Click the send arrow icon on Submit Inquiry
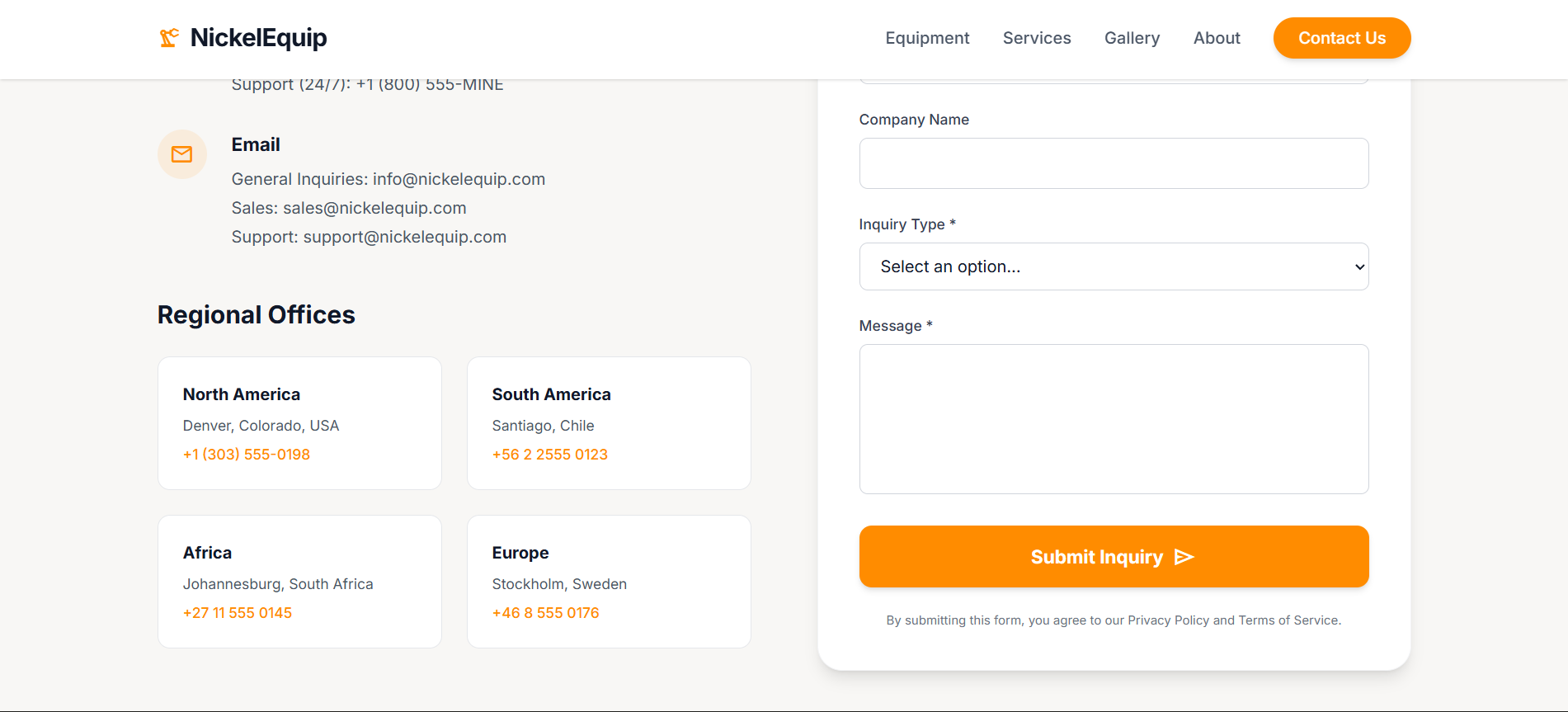 pyautogui.click(x=1184, y=557)
